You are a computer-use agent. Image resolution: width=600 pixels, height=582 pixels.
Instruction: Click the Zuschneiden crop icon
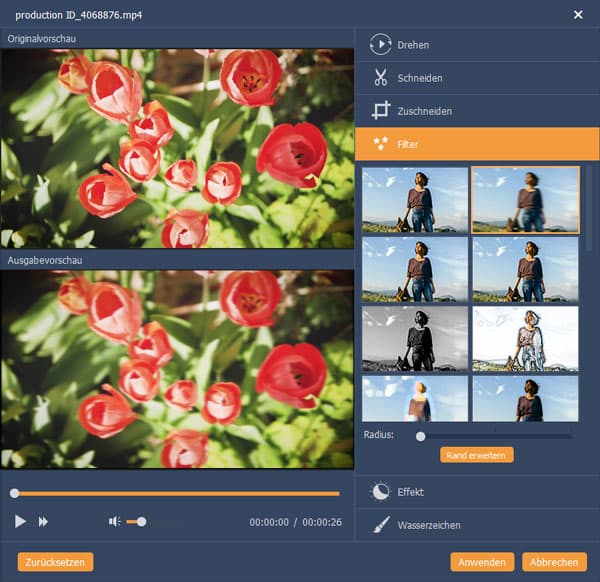point(380,111)
